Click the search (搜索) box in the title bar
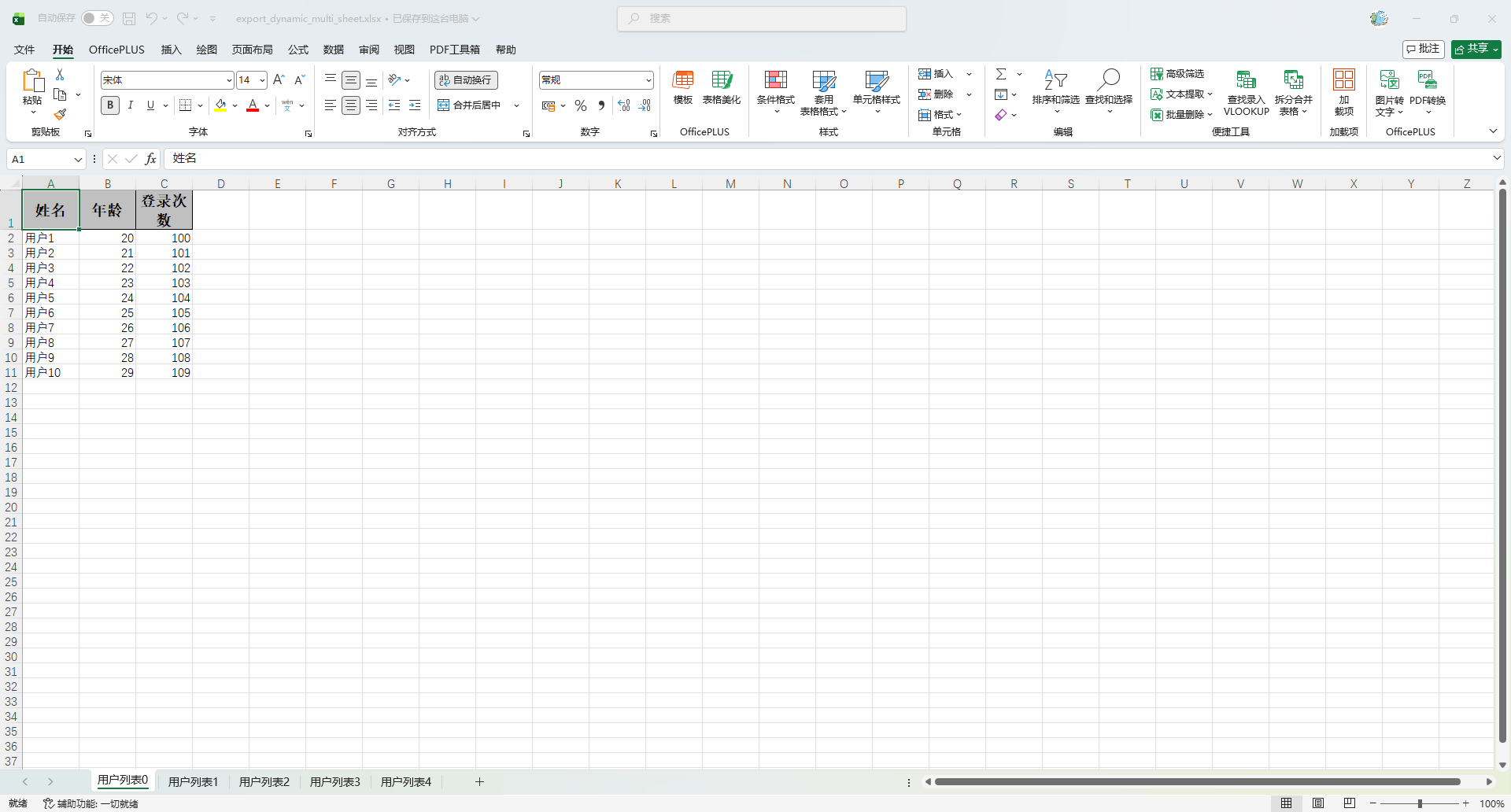Image resolution: width=1511 pixels, height=812 pixels. pyautogui.click(x=762, y=18)
